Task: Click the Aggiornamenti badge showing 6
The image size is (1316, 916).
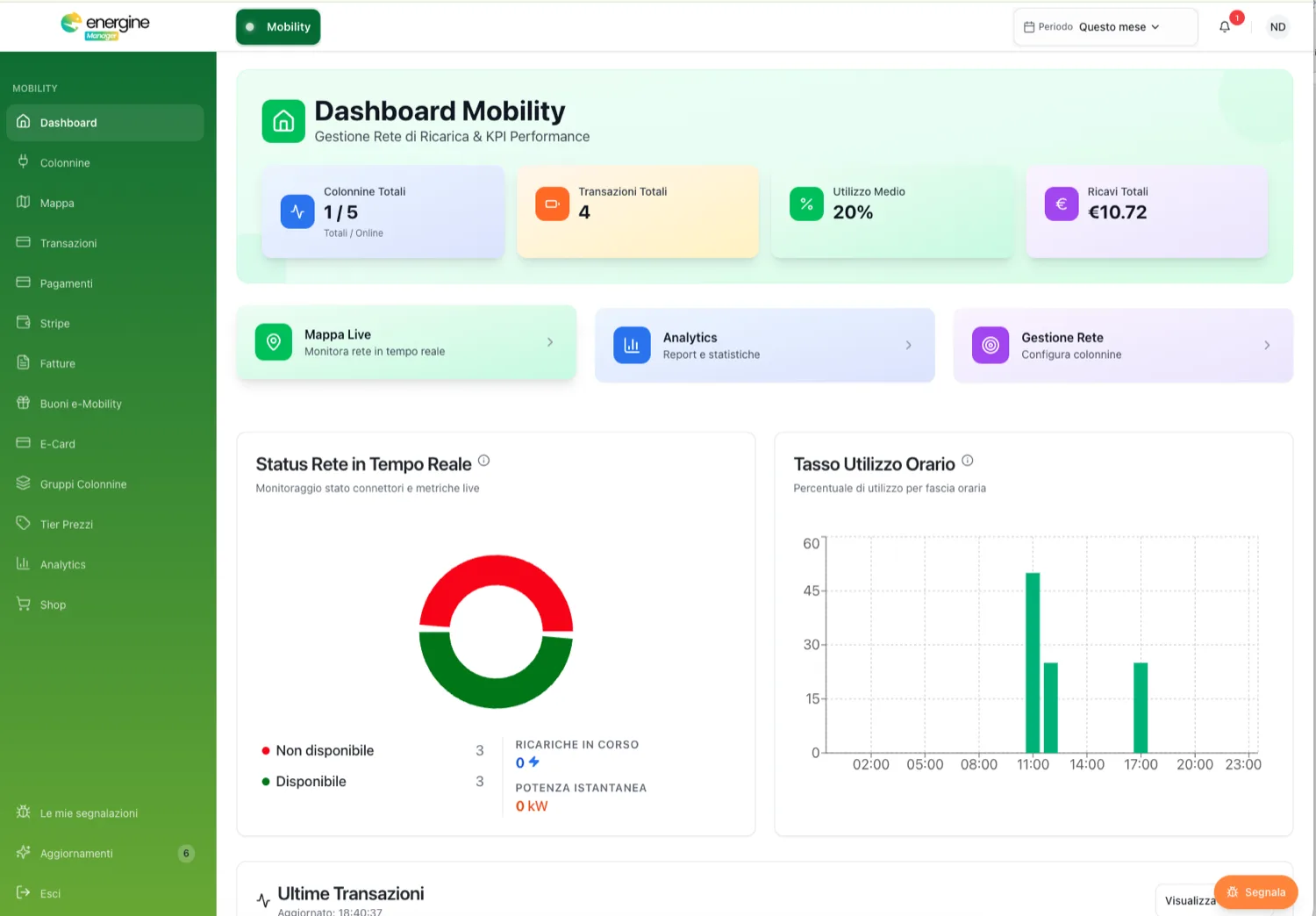Action: tap(186, 853)
